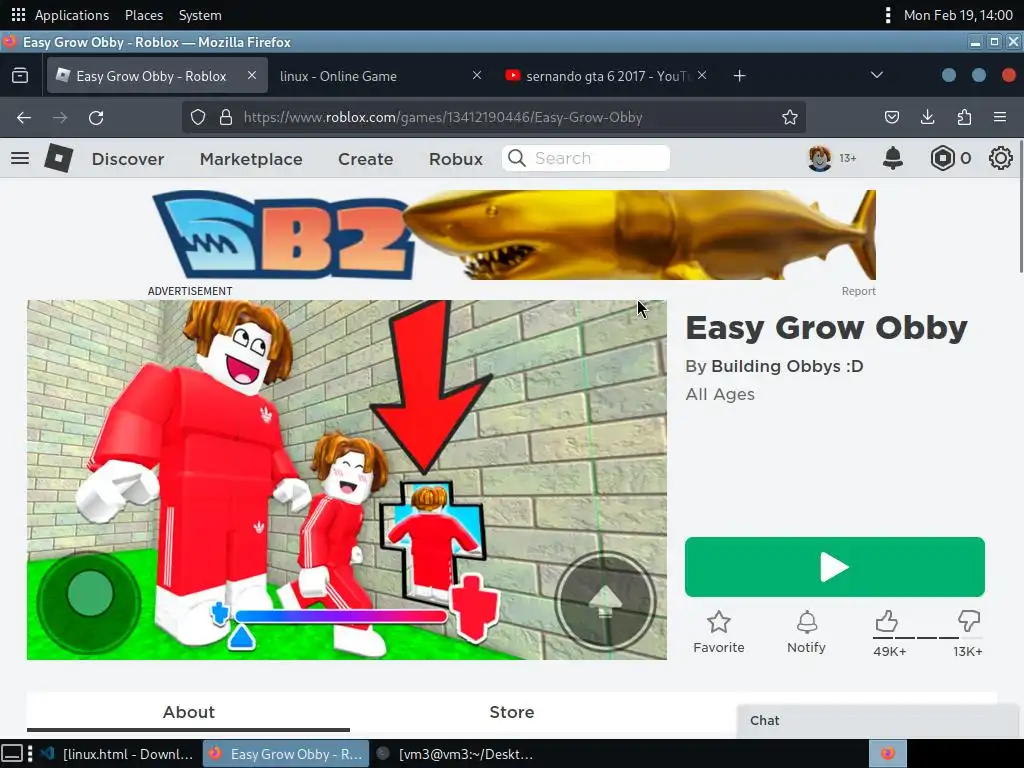Click the Notify bell for this game
Screen dimensions: 1024x768
(807, 622)
